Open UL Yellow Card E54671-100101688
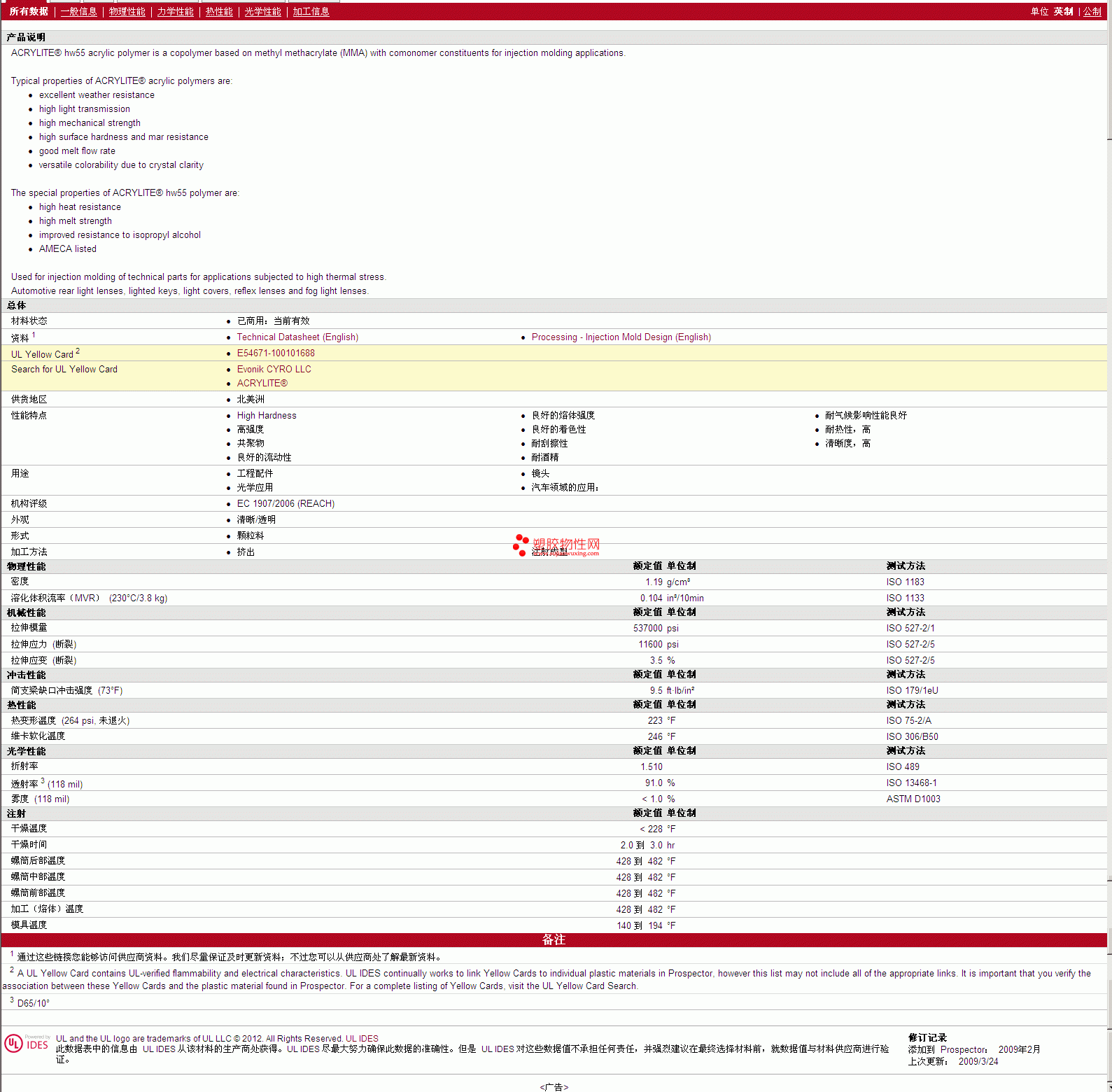 [x=276, y=353]
